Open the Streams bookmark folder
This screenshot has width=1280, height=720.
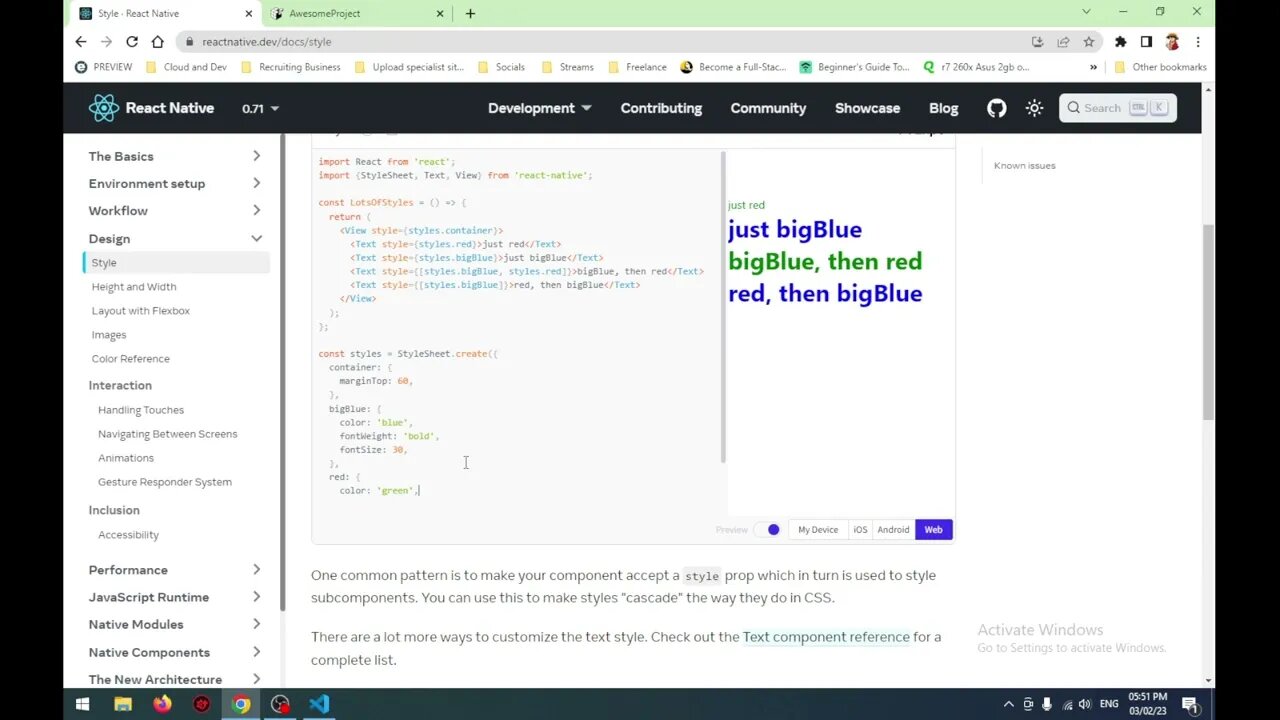[x=567, y=67]
